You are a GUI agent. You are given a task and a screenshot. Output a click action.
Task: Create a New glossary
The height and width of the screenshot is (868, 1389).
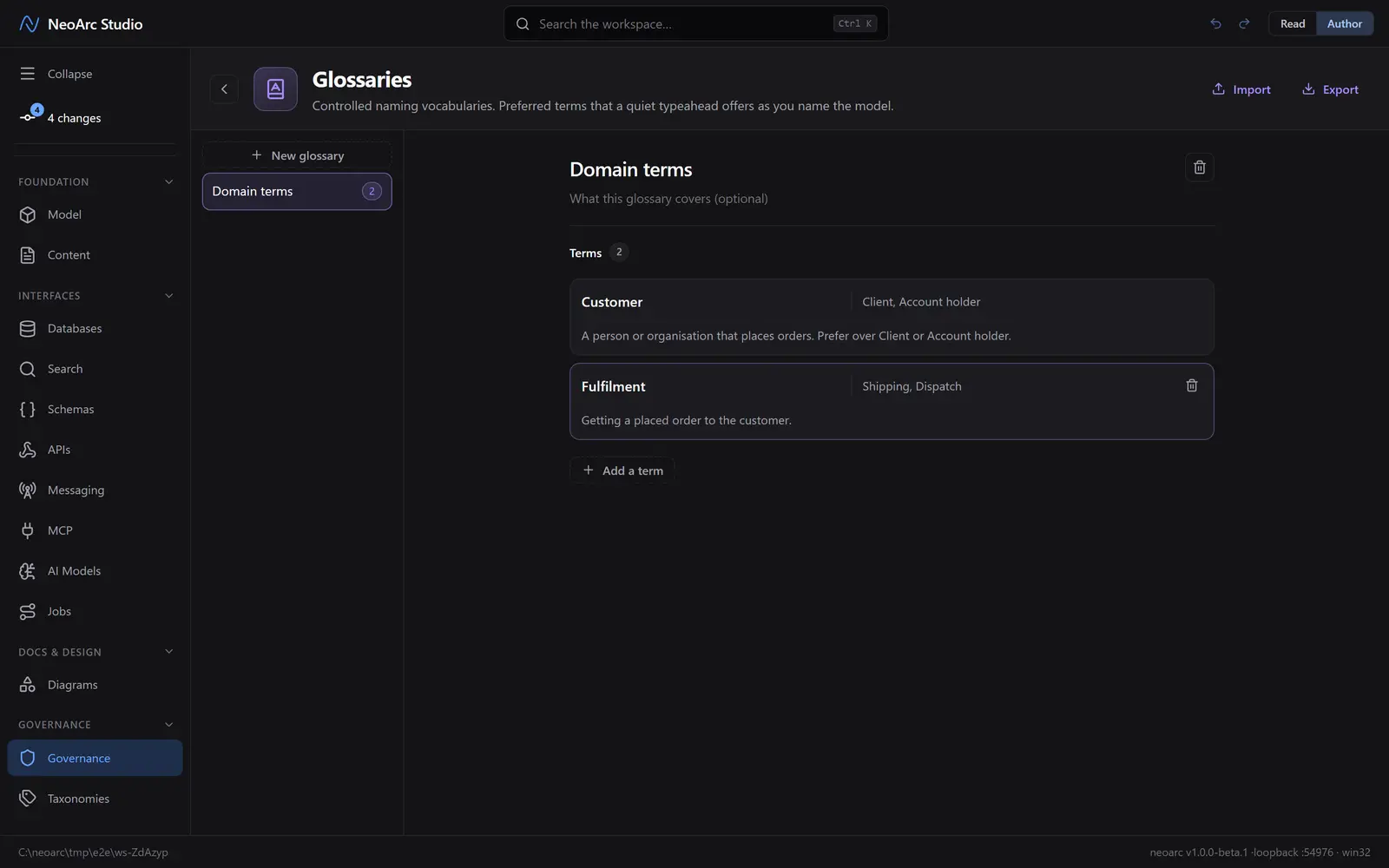(297, 155)
